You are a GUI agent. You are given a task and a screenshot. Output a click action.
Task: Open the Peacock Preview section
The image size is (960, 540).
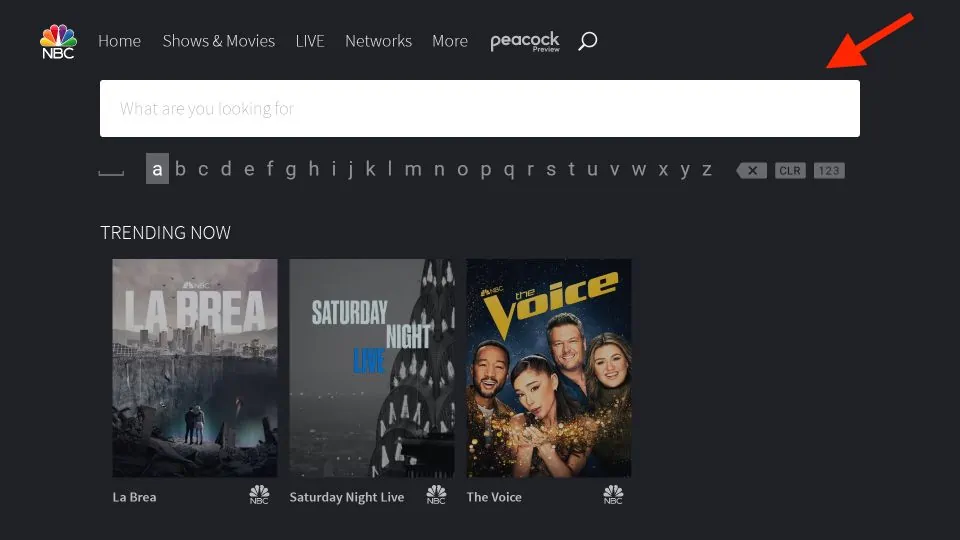(525, 41)
